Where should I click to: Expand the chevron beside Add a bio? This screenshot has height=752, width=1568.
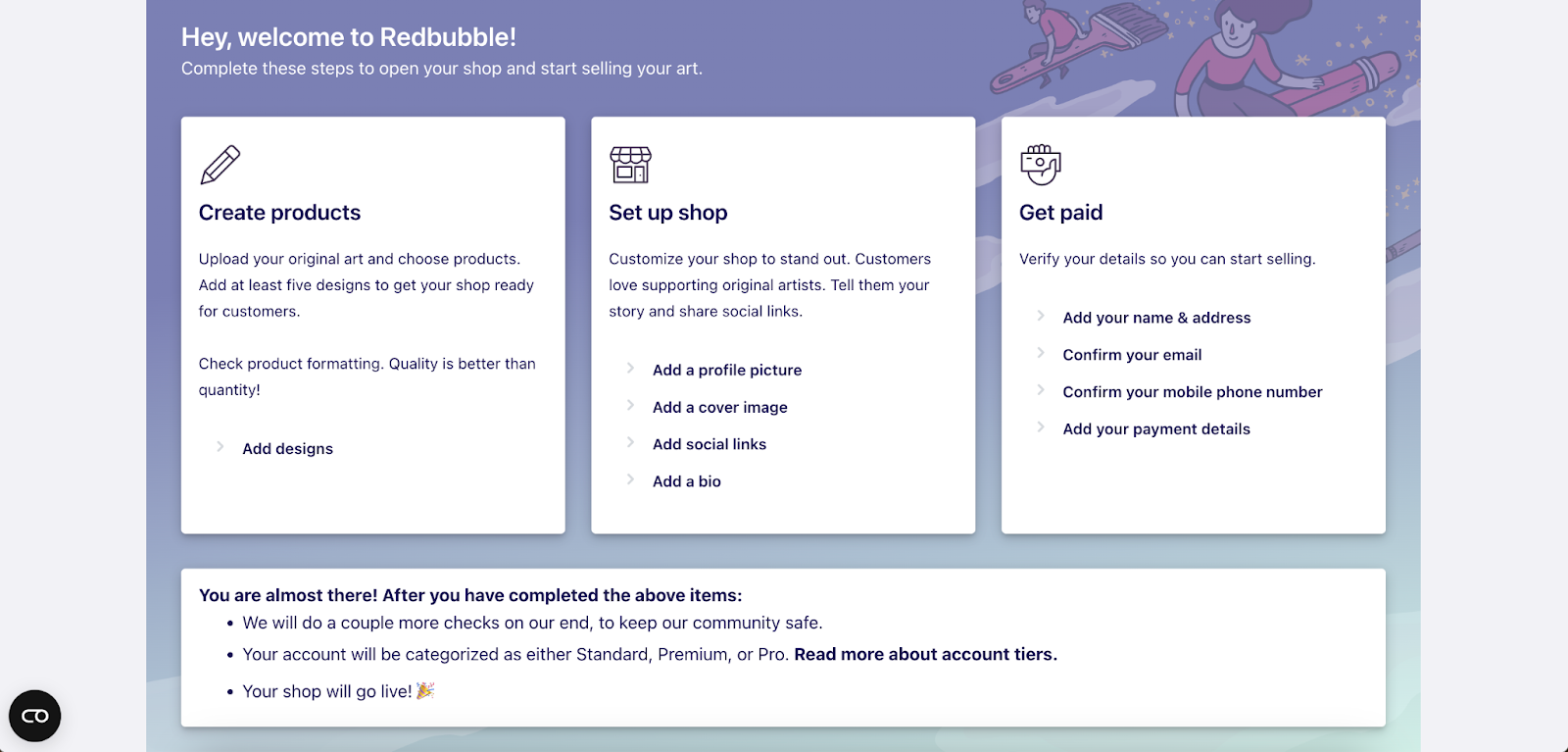(x=629, y=479)
